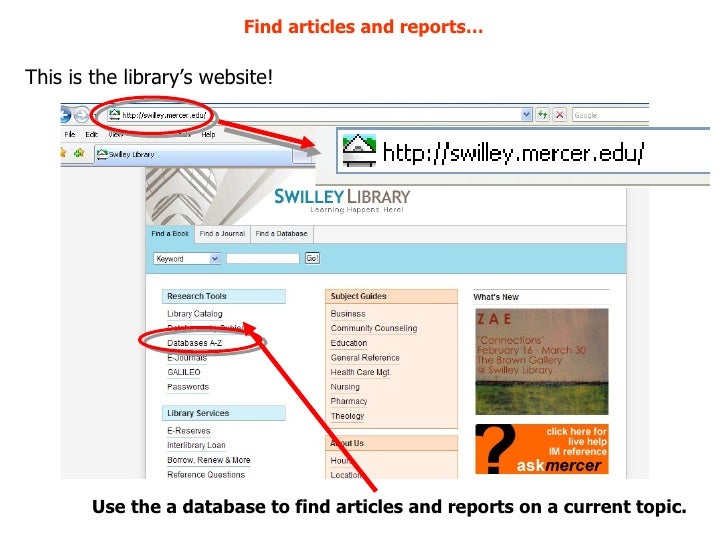This screenshot has width=728, height=546.
Task: Click the askmercer live help banner
Action: (541, 449)
